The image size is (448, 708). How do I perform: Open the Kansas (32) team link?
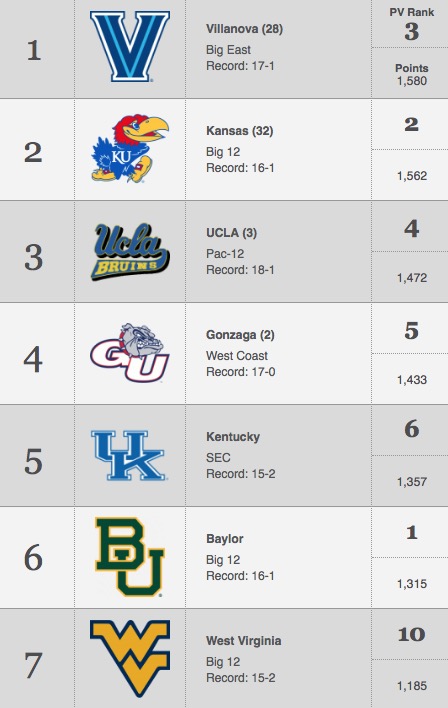coord(239,131)
